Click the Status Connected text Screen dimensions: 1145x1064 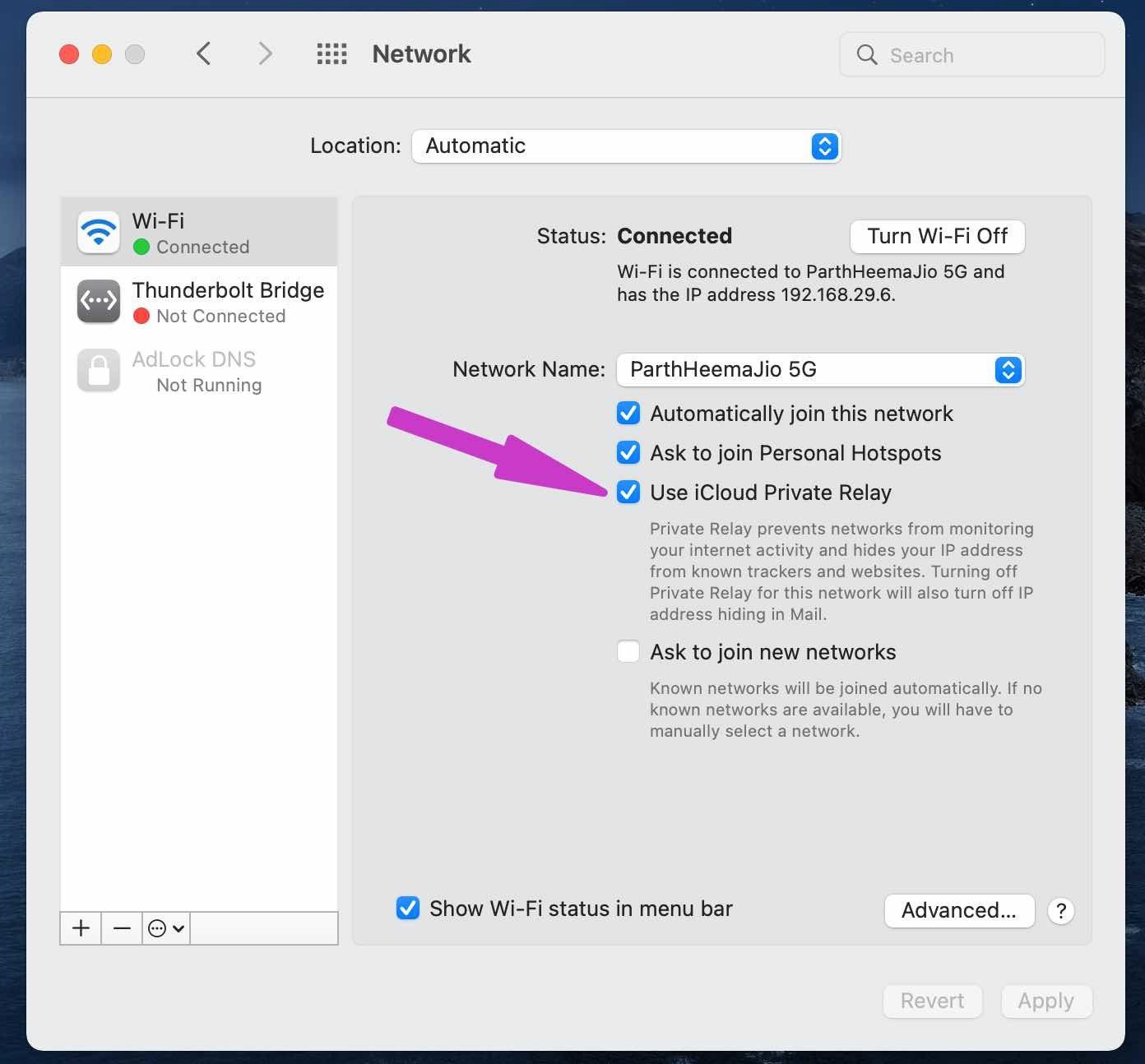[674, 236]
